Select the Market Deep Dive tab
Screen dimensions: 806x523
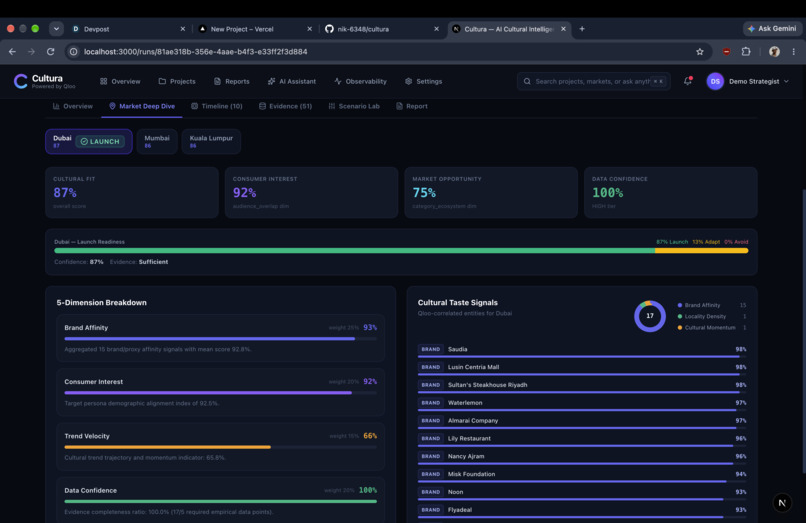pos(142,106)
